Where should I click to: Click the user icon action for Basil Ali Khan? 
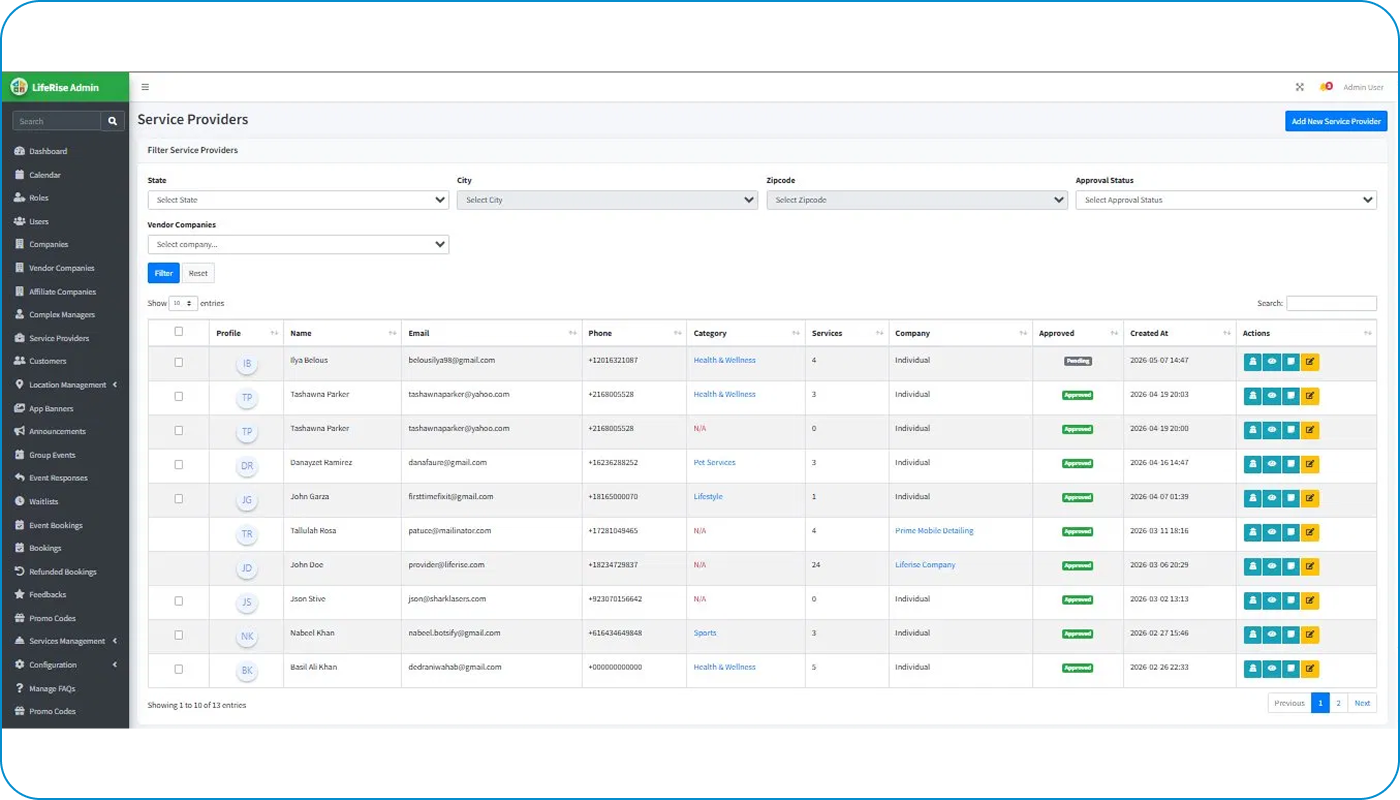1252,668
